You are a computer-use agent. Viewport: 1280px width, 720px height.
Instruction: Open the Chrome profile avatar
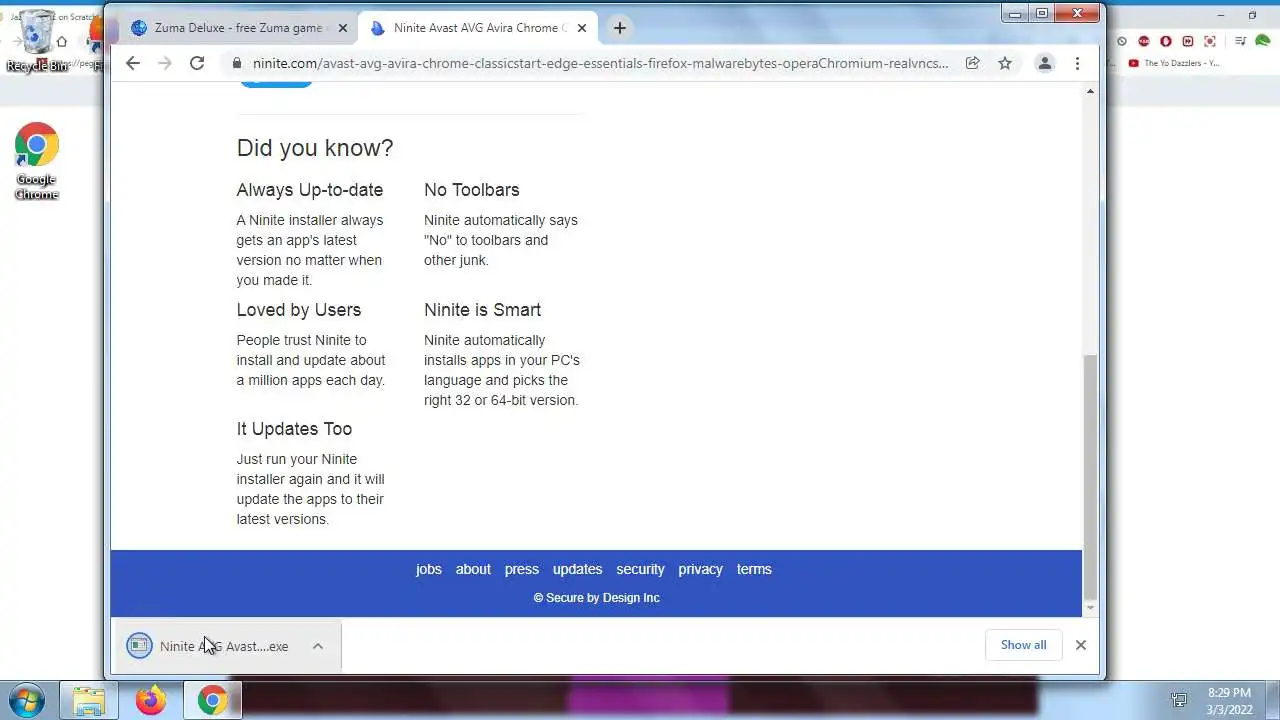pos(1045,63)
